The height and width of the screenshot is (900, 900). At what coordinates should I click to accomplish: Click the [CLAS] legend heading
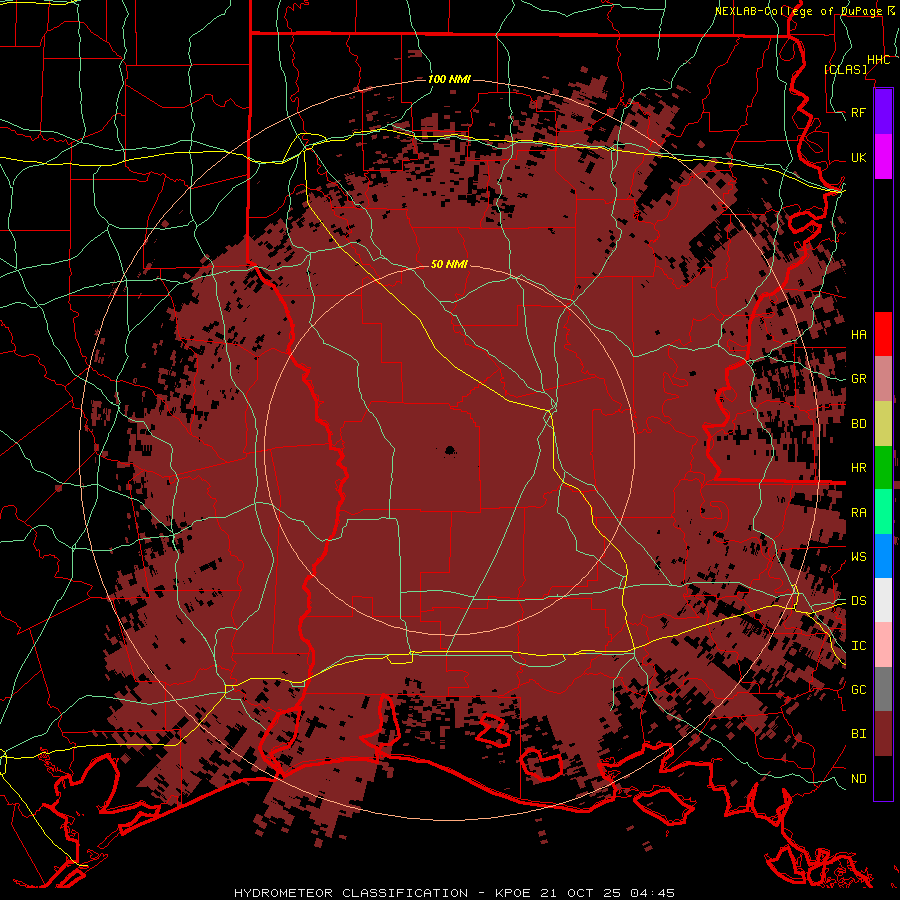[x=845, y=69]
